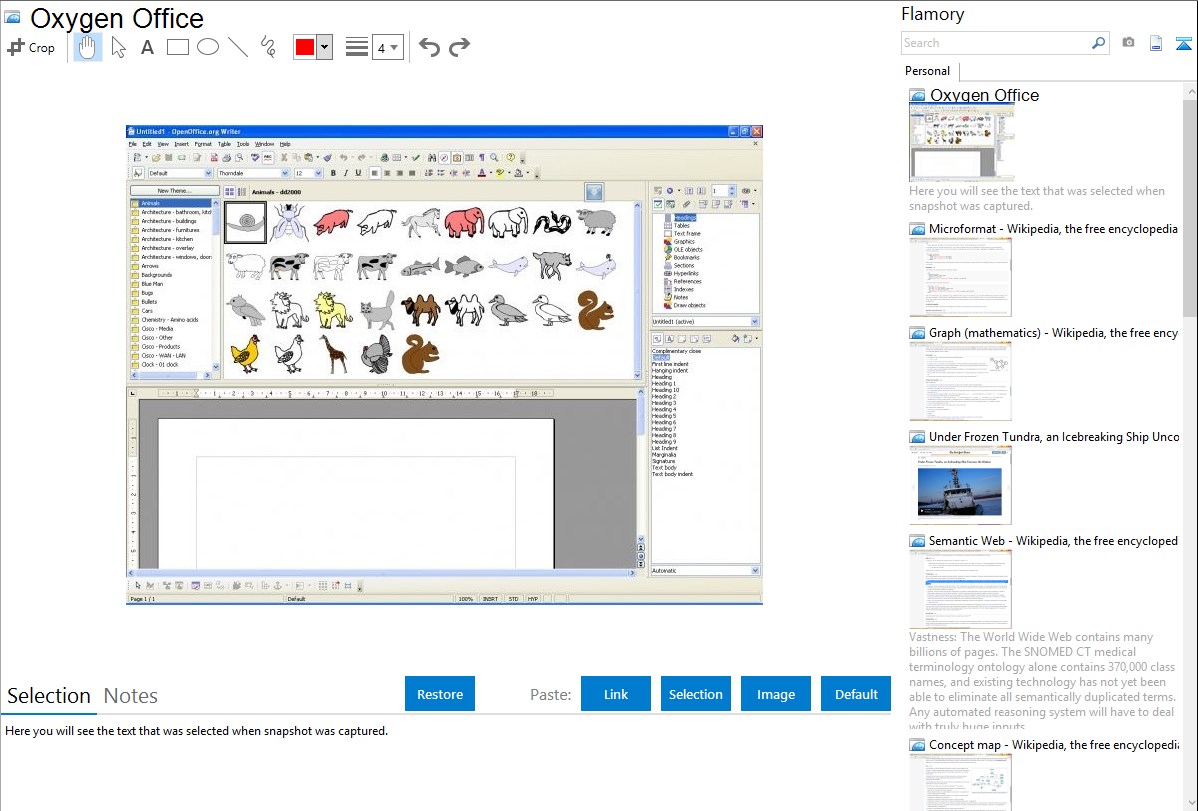Screen dimensions: 1198x811
Task: Select the straight line tool
Action: point(238,47)
